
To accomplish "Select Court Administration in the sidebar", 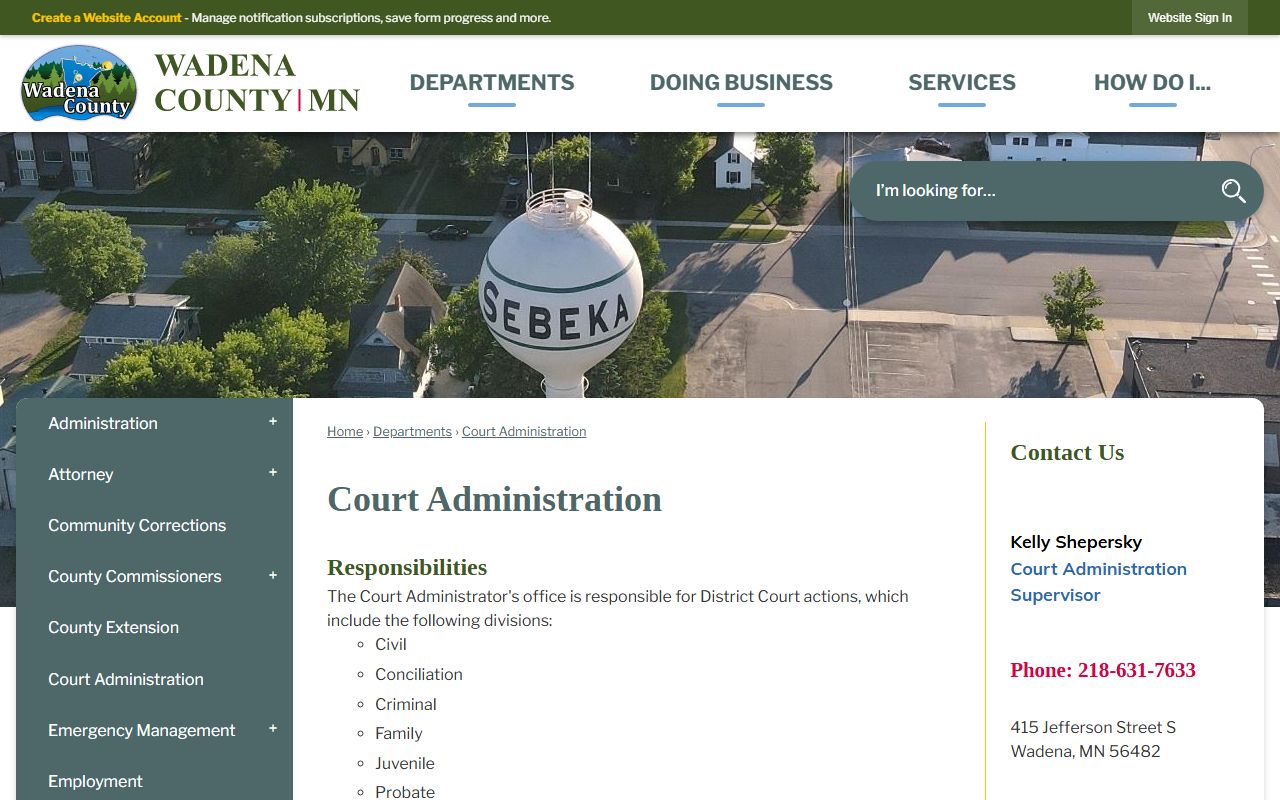I will tap(126, 679).
